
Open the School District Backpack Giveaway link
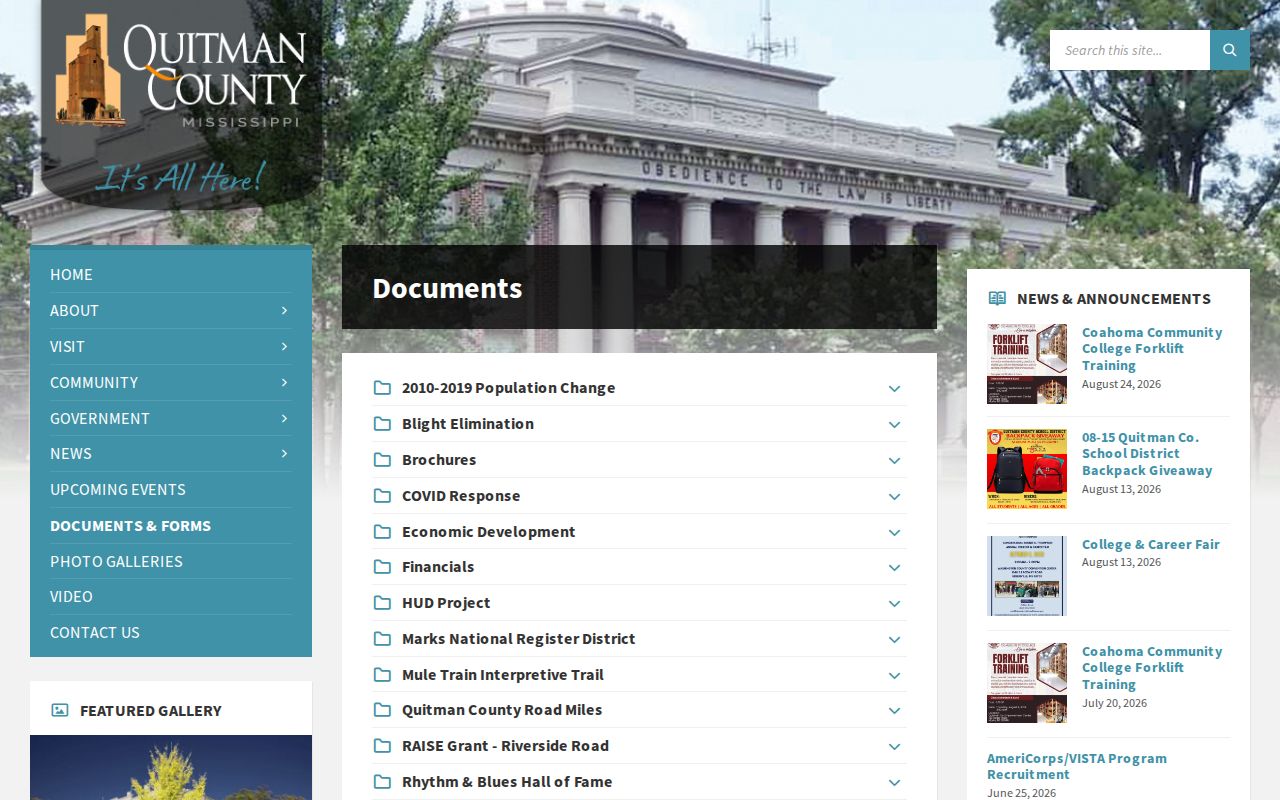click(x=1147, y=453)
